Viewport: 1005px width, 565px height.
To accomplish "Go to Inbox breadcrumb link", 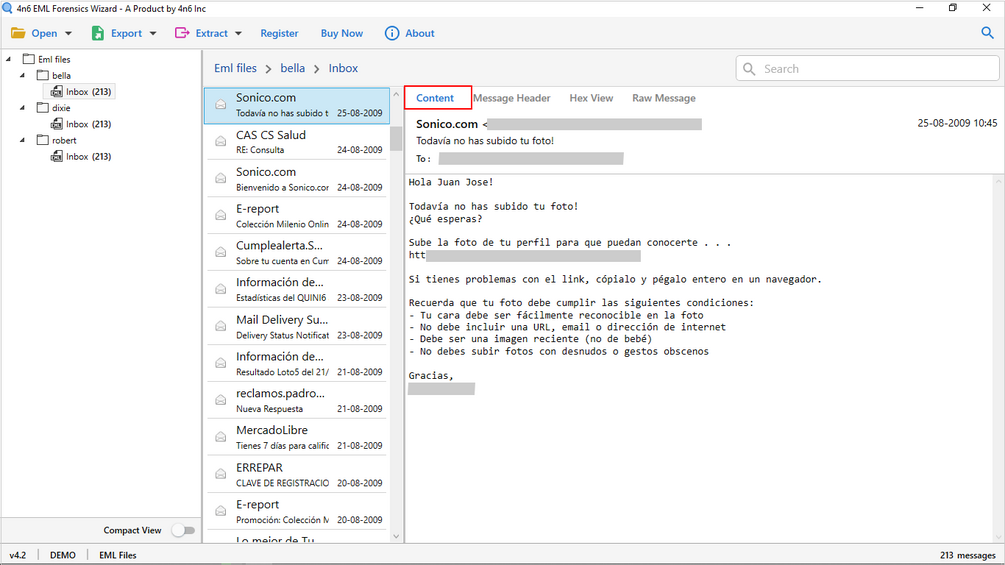I will (343, 68).
